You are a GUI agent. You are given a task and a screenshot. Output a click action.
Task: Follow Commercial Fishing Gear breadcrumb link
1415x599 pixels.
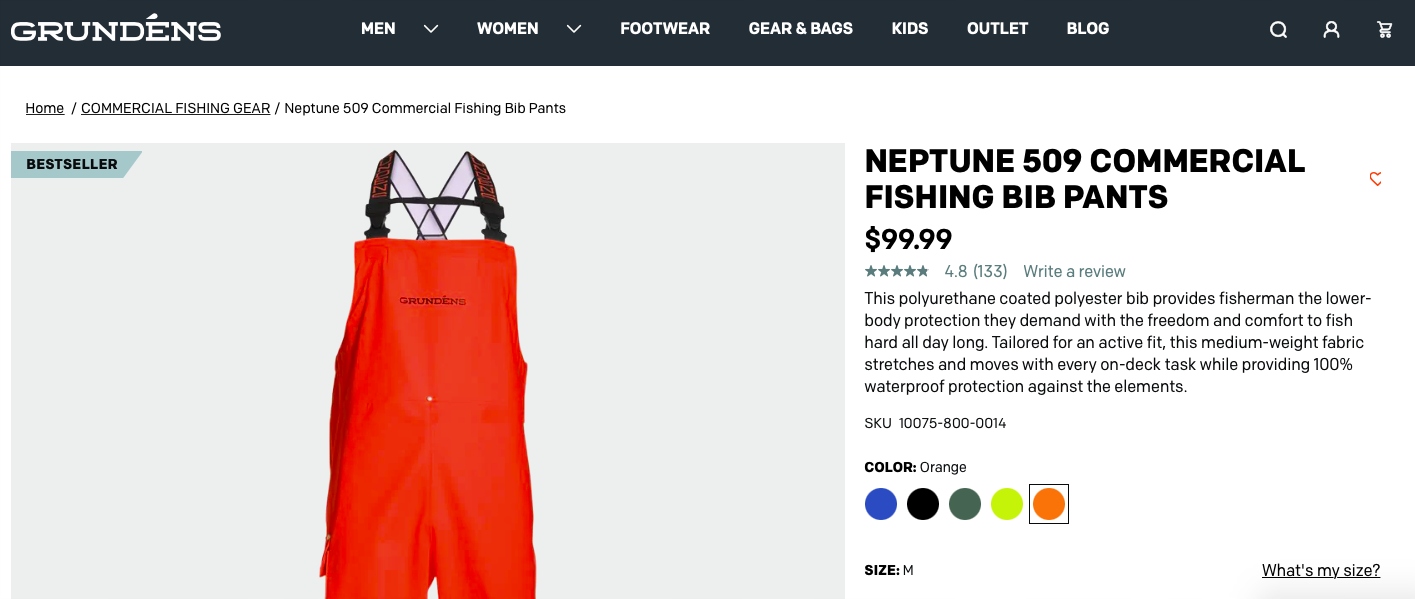pyautogui.click(x=176, y=108)
